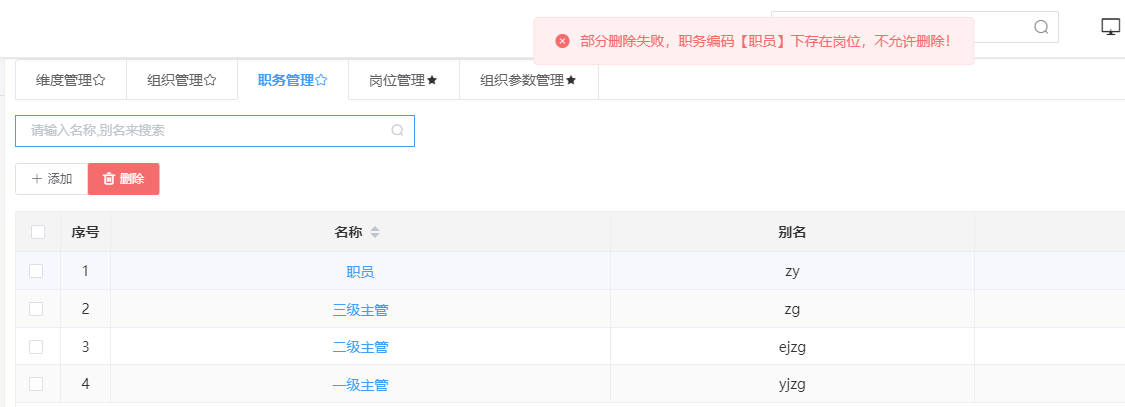Switch to the 组织管理 tab
The height and width of the screenshot is (407, 1125).
pyautogui.click(x=182, y=81)
